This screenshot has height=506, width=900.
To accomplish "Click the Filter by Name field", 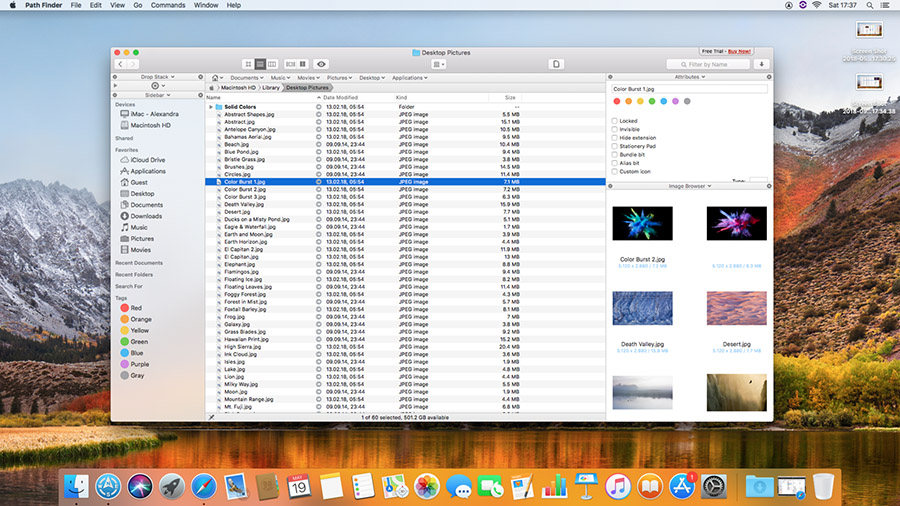I will pos(708,64).
